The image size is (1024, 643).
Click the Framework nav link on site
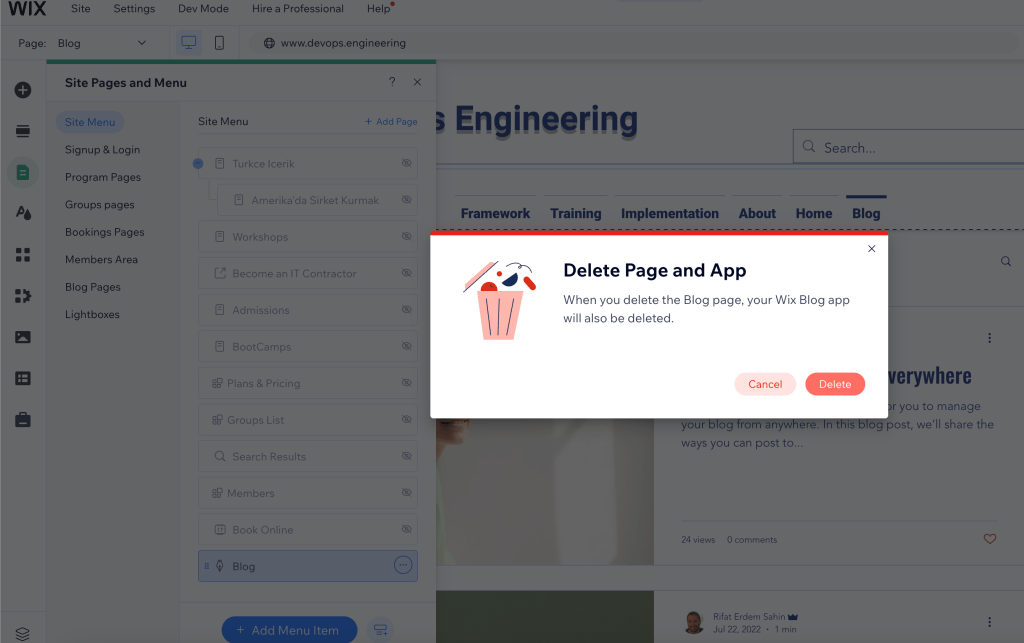pyautogui.click(x=495, y=213)
